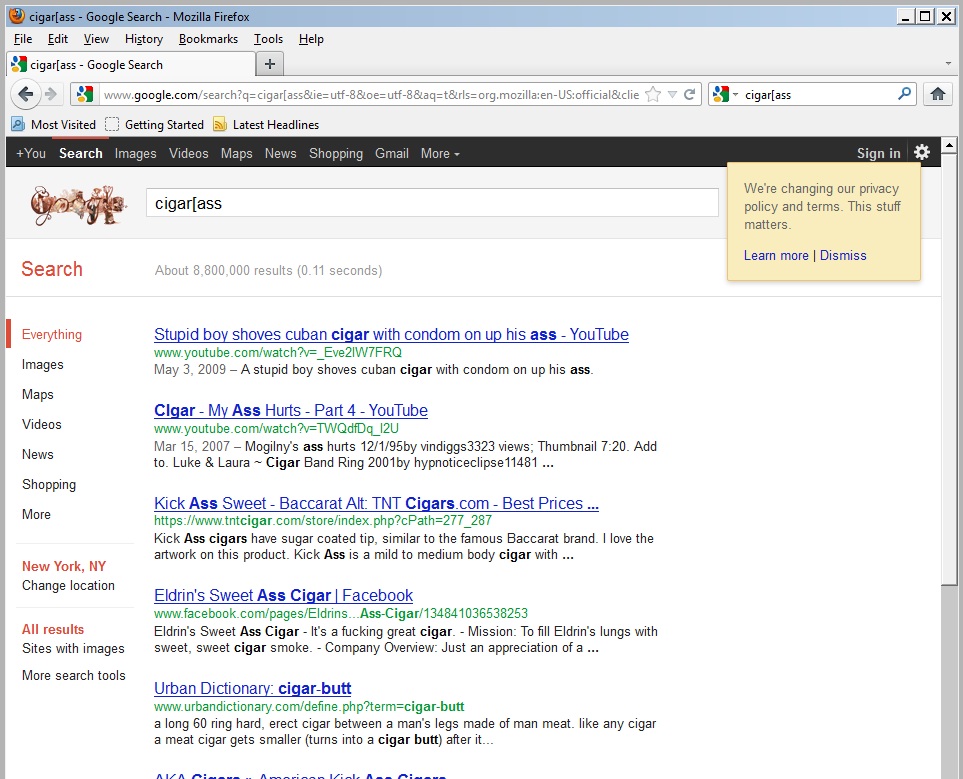The height and width of the screenshot is (779, 963).
Task: Open the View menu
Action: (x=96, y=39)
